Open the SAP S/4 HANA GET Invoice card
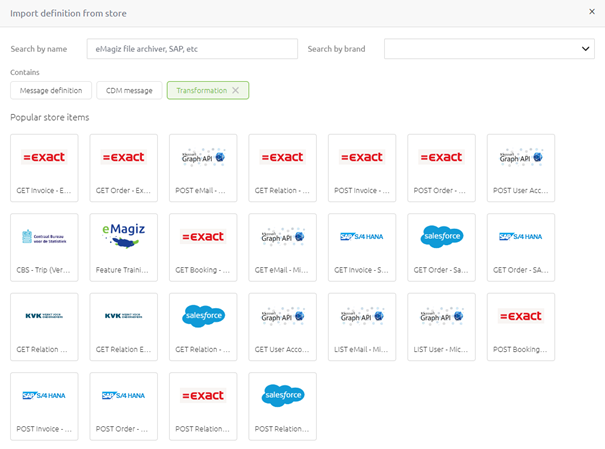 point(362,247)
